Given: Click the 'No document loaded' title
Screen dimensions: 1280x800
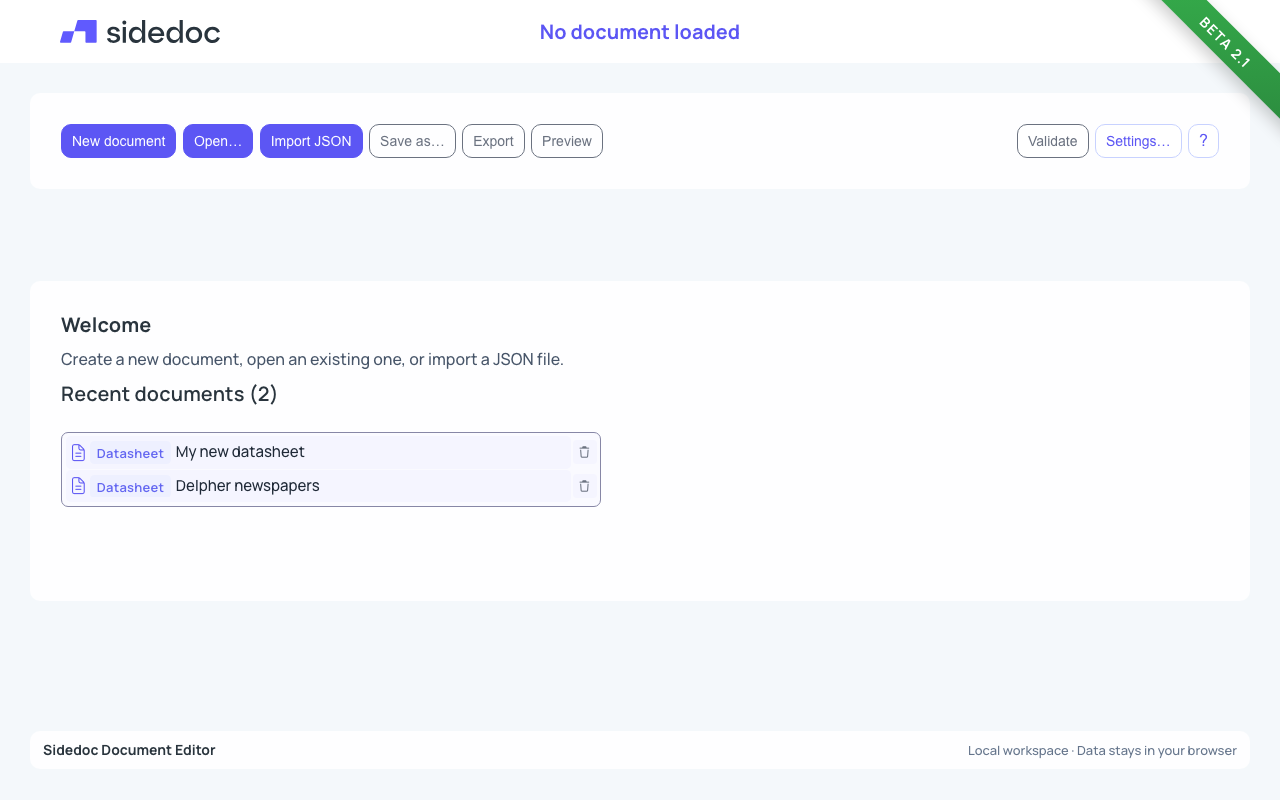Looking at the screenshot, I should coord(640,32).
